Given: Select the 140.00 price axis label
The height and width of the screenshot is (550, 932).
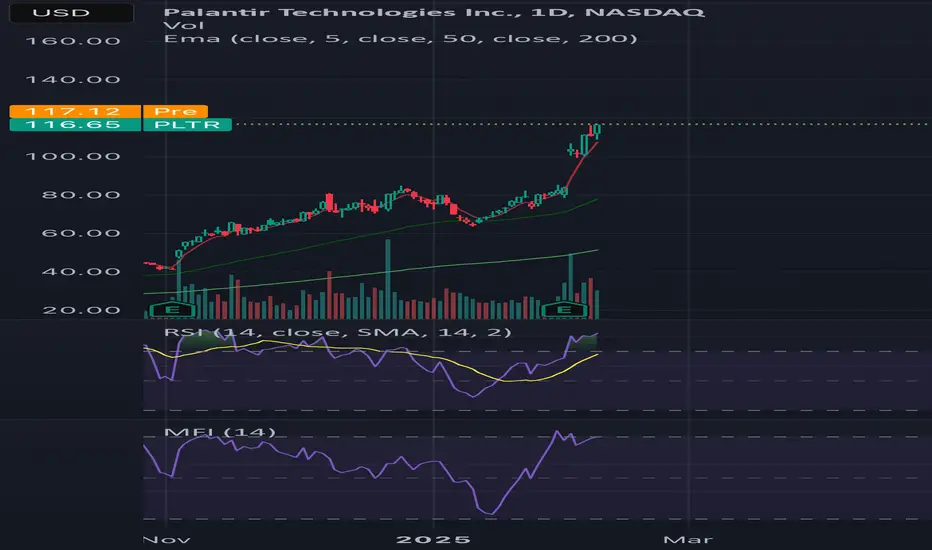Looking at the screenshot, I should [73, 80].
